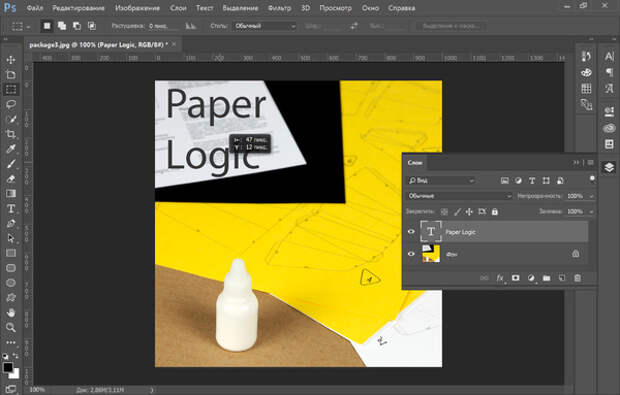This screenshot has width=620, height=395.
Task: Click swap width and height arrows
Action: coord(353,26)
